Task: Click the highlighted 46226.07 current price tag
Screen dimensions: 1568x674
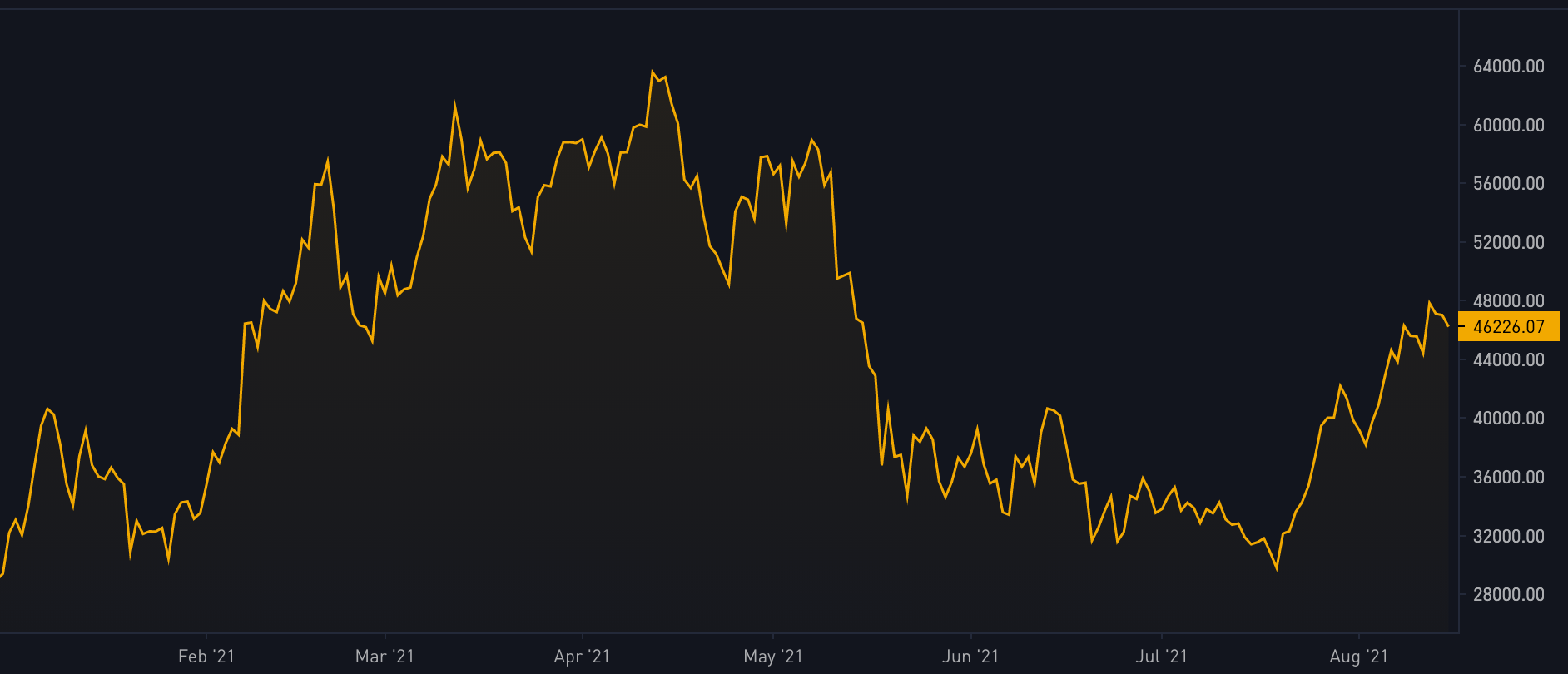Action: click(1508, 327)
